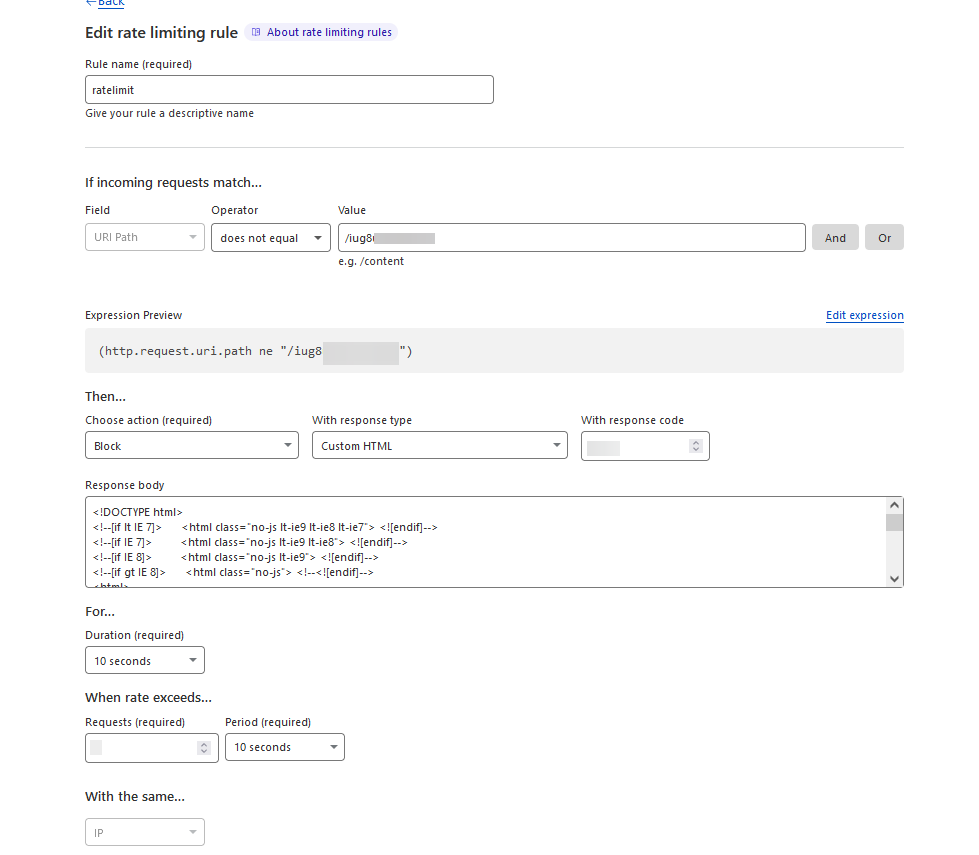Expand the Period 10 seconds dropdown
The image size is (979, 855).
284,748
